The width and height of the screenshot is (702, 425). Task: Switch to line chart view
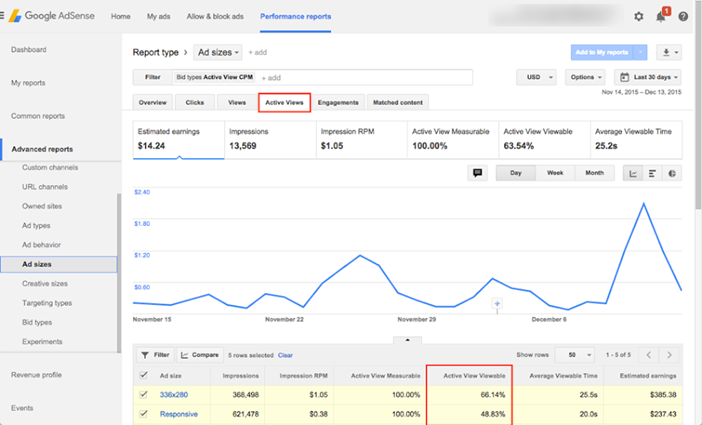pos(633,173)
